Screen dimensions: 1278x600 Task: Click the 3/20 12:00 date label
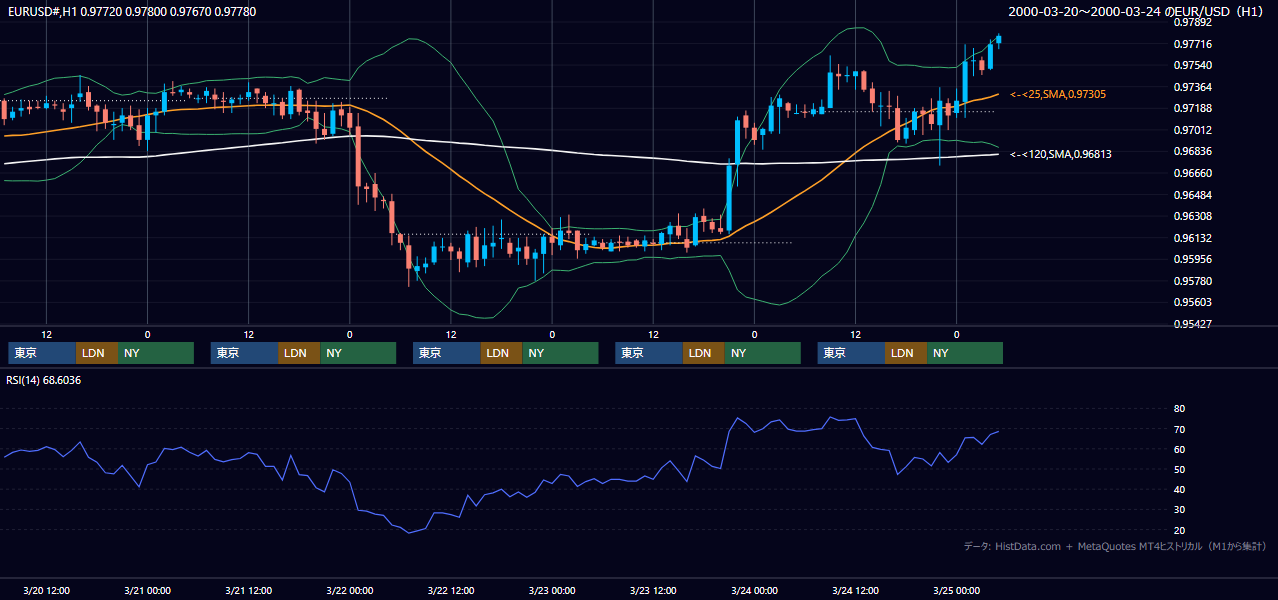pos(46,590)
